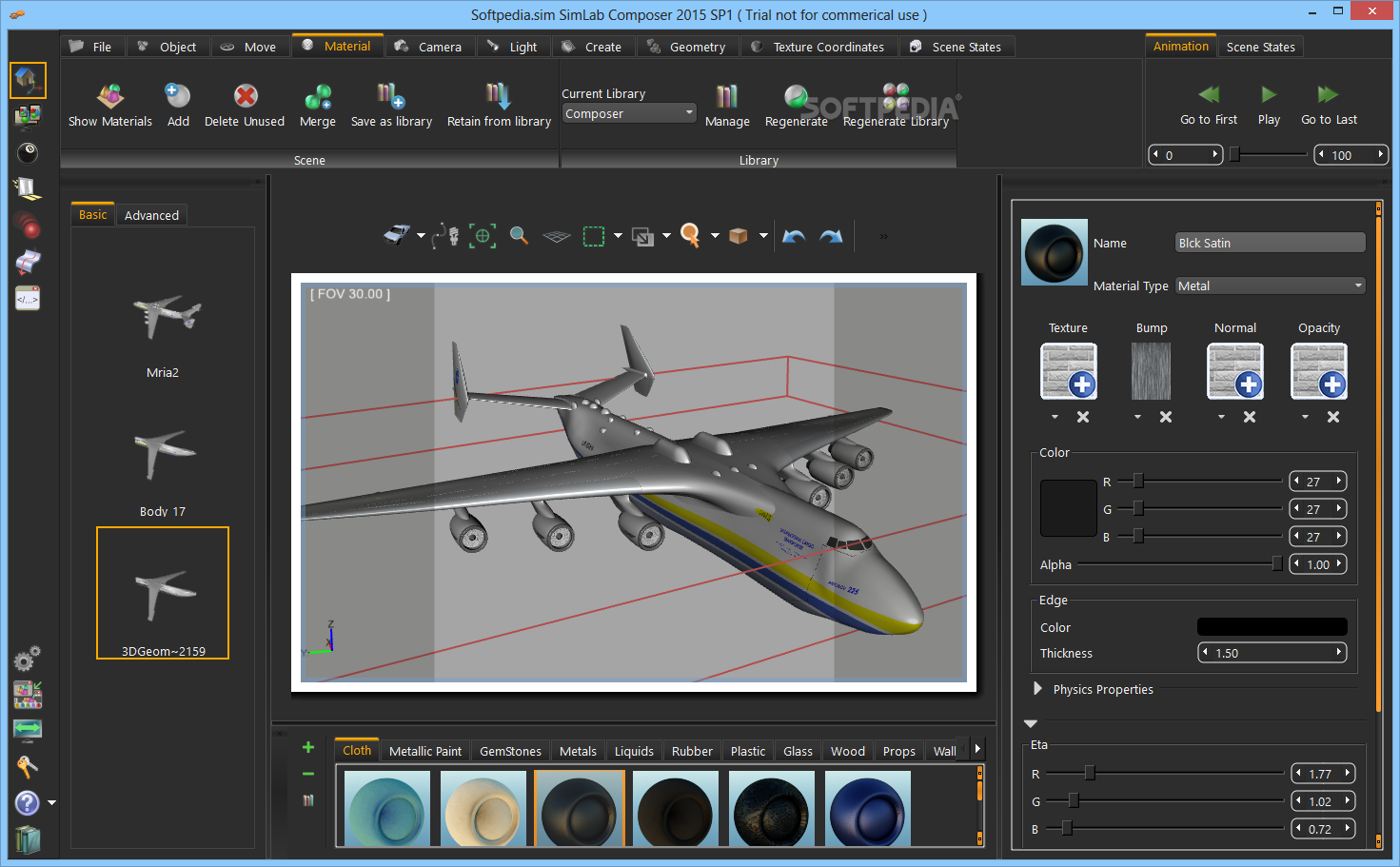The image size is (1400, 867).
Task: Remove the Texture map with X
Action: tap(1083, 417)
